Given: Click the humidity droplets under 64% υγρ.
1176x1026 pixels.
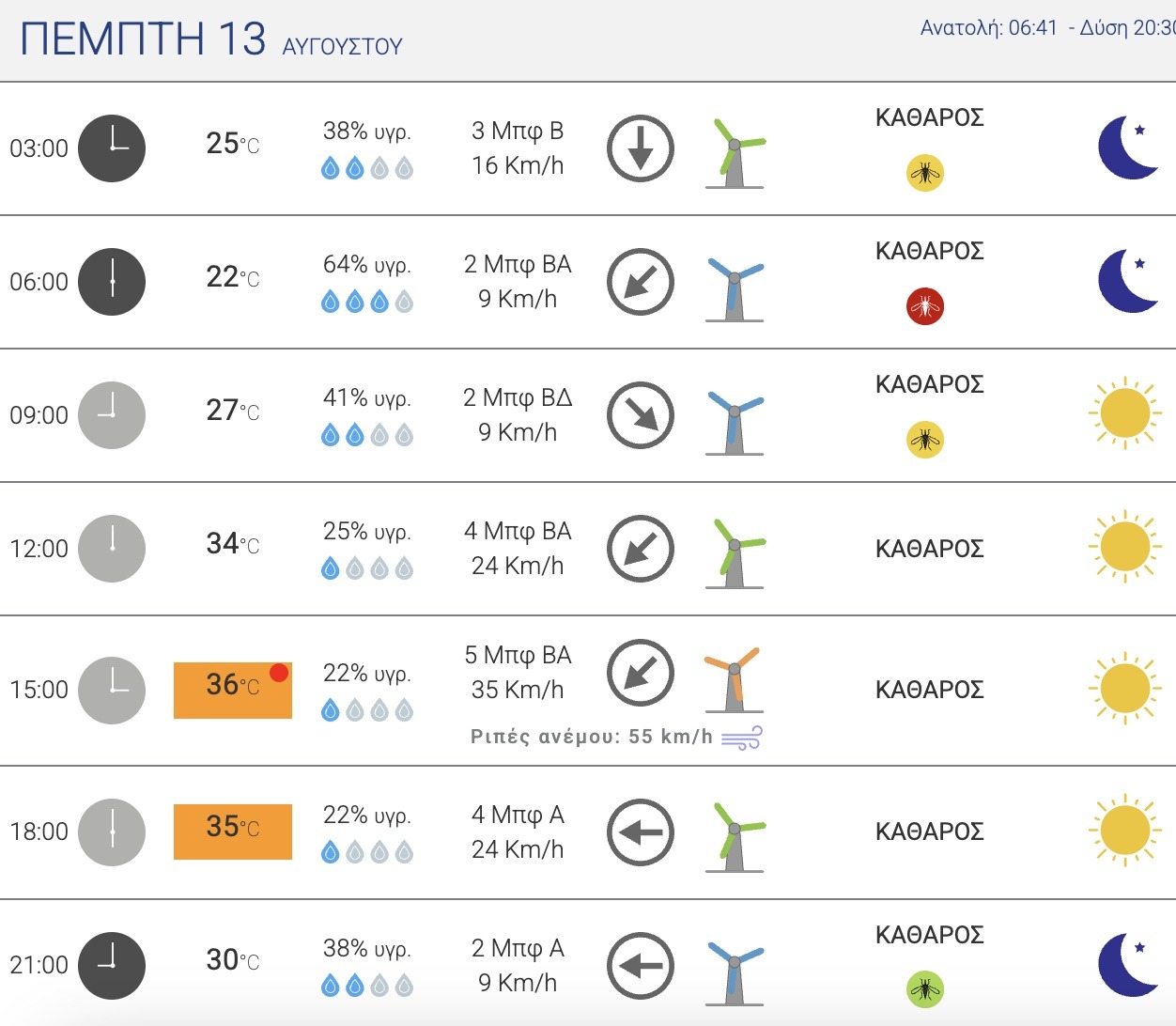Looking at the screenshot, I should point(367,302).
